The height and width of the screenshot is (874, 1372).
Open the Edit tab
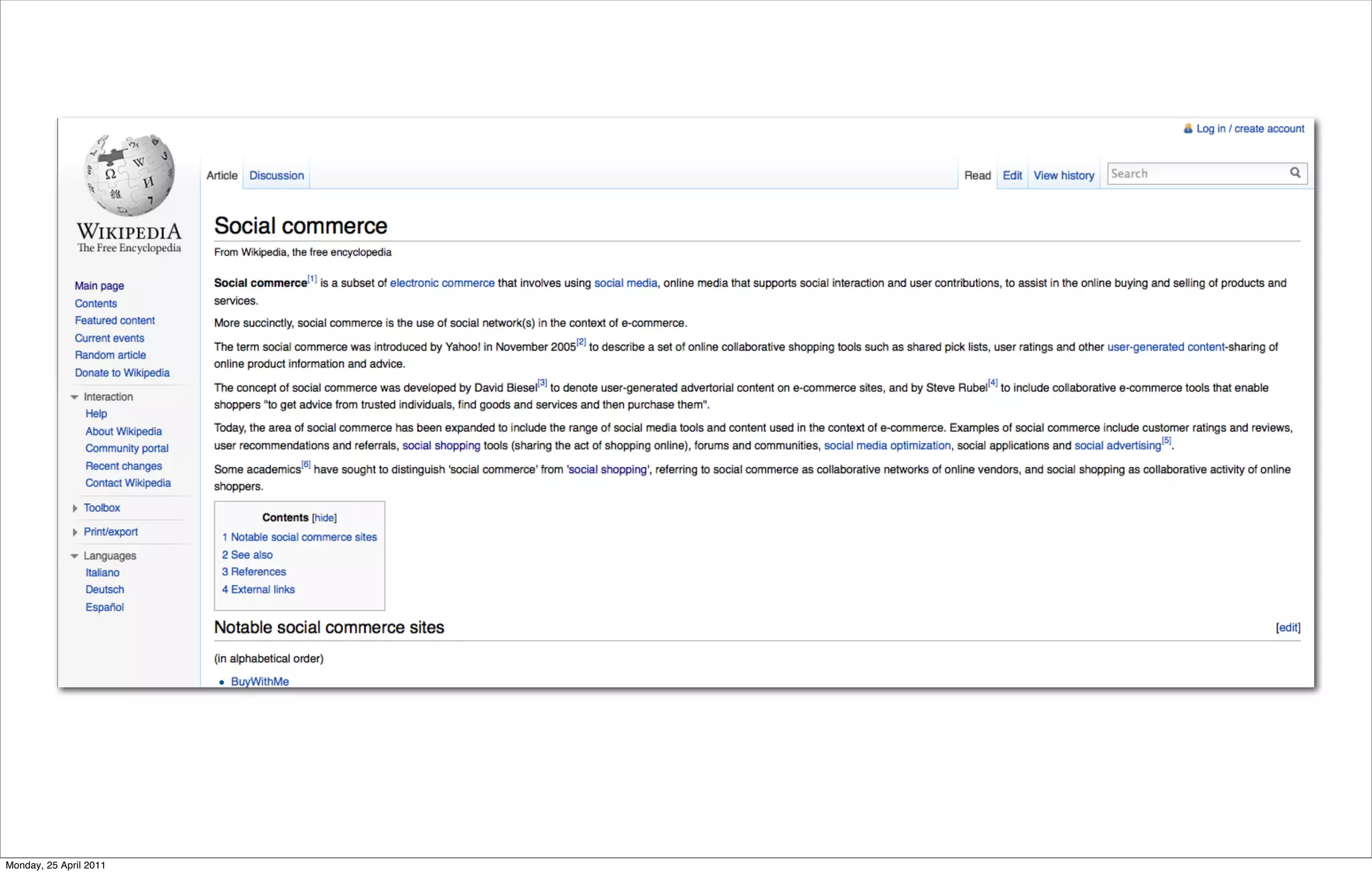coord(1012,176)
